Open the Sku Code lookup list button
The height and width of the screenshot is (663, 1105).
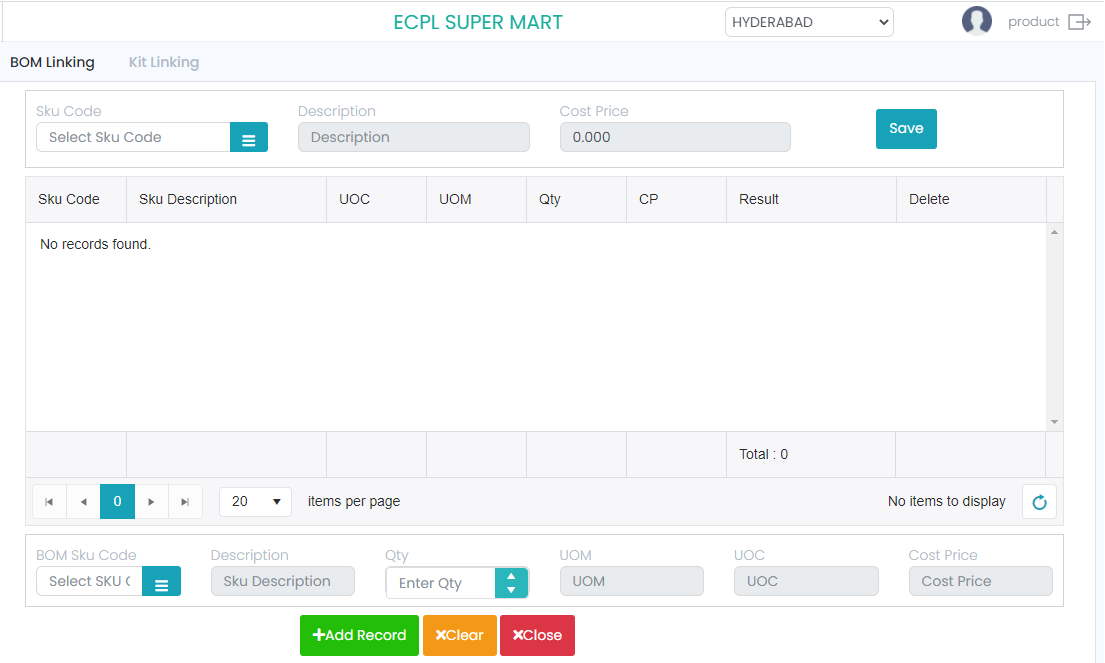coord(249,137)
